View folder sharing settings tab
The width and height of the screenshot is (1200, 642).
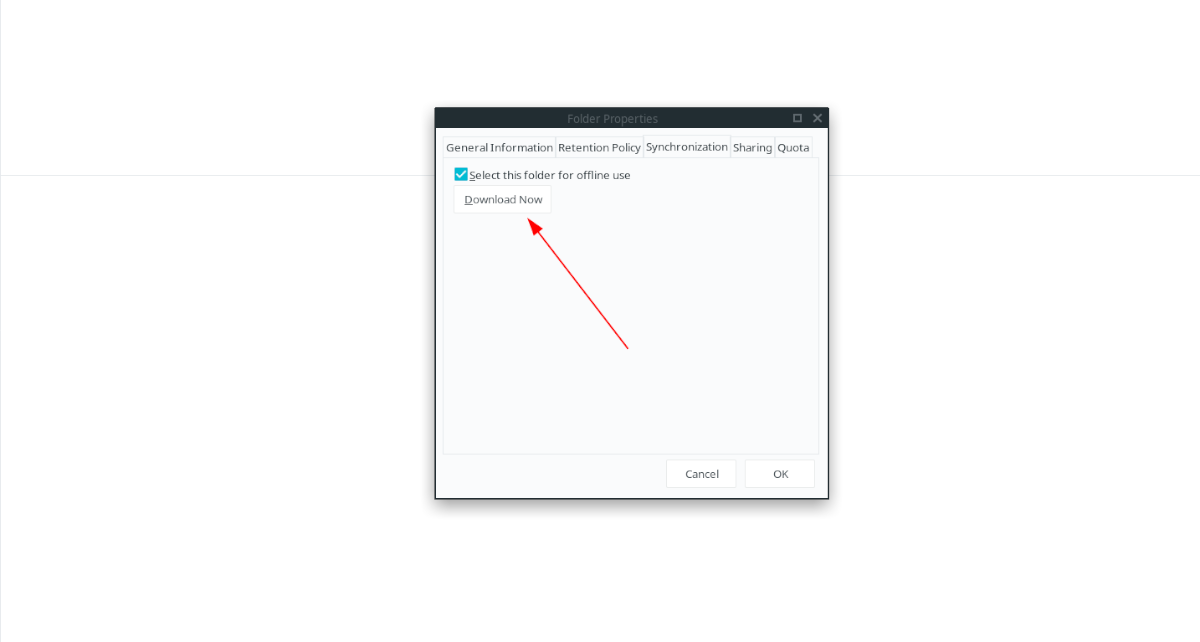click(752, 147)
